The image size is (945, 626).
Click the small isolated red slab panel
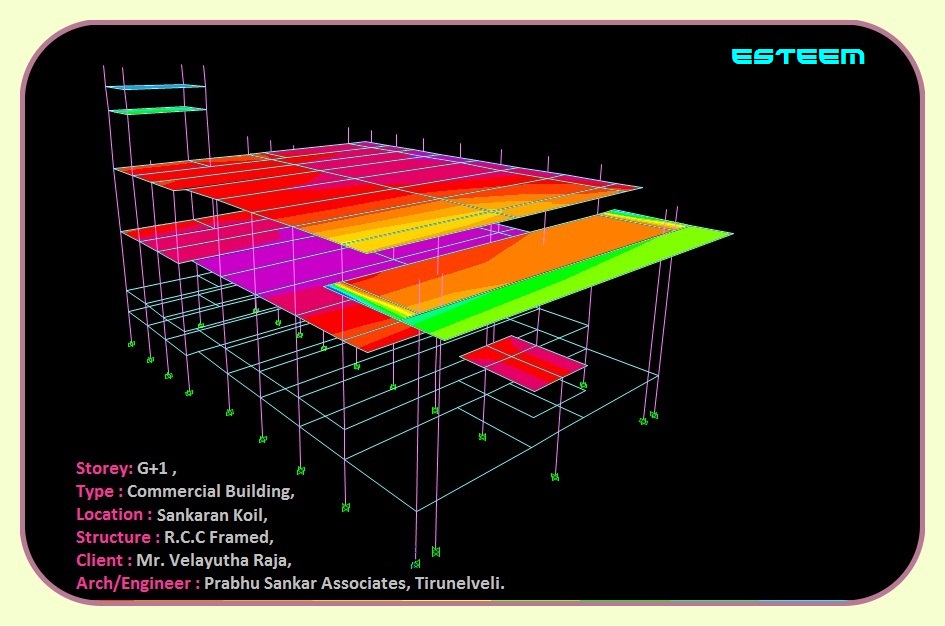point(523,362)
